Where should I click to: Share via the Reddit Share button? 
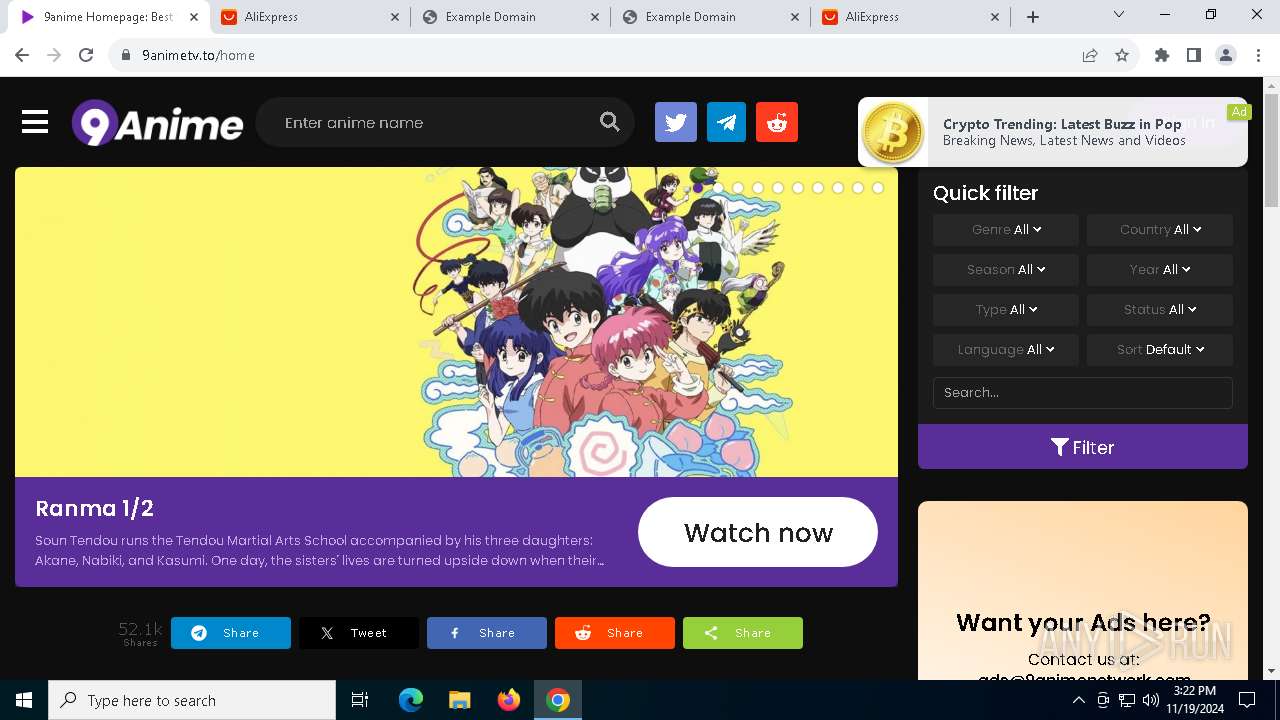[615, 633]
